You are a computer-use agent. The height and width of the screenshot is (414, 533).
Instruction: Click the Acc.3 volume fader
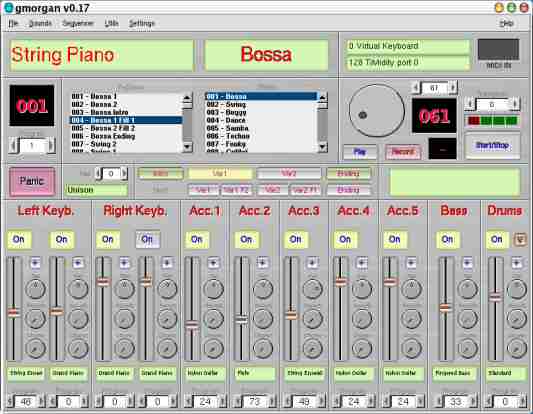(x=291, y=316)
